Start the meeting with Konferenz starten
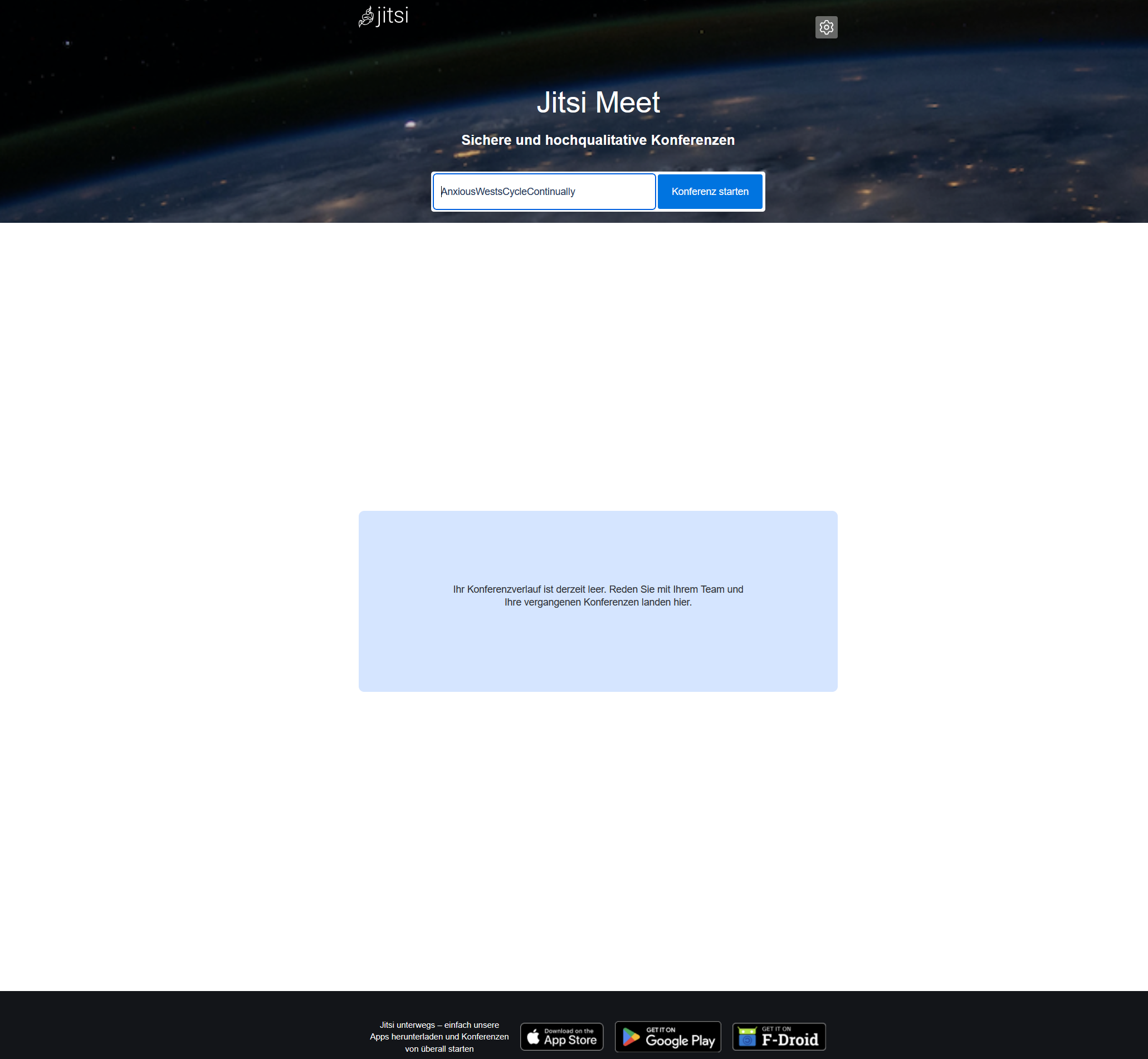 [710, 192]
